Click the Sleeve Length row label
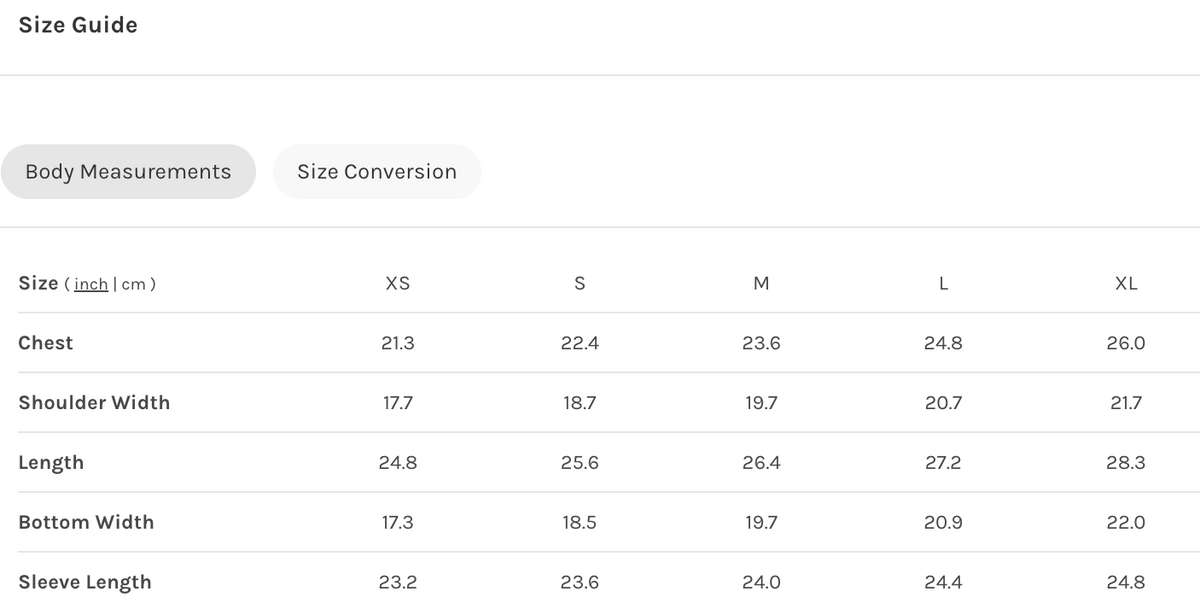 point(85,582)
